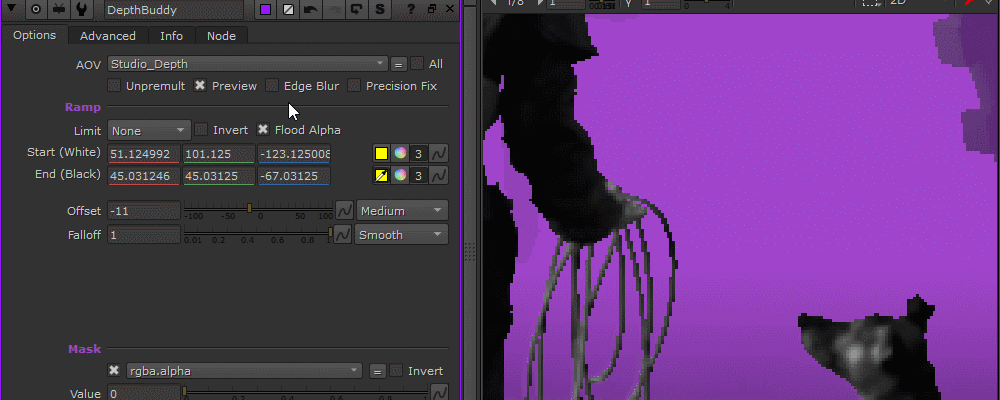
Task: Open the rgba.alpha mask dropdown
Action: tap(244, 371)
